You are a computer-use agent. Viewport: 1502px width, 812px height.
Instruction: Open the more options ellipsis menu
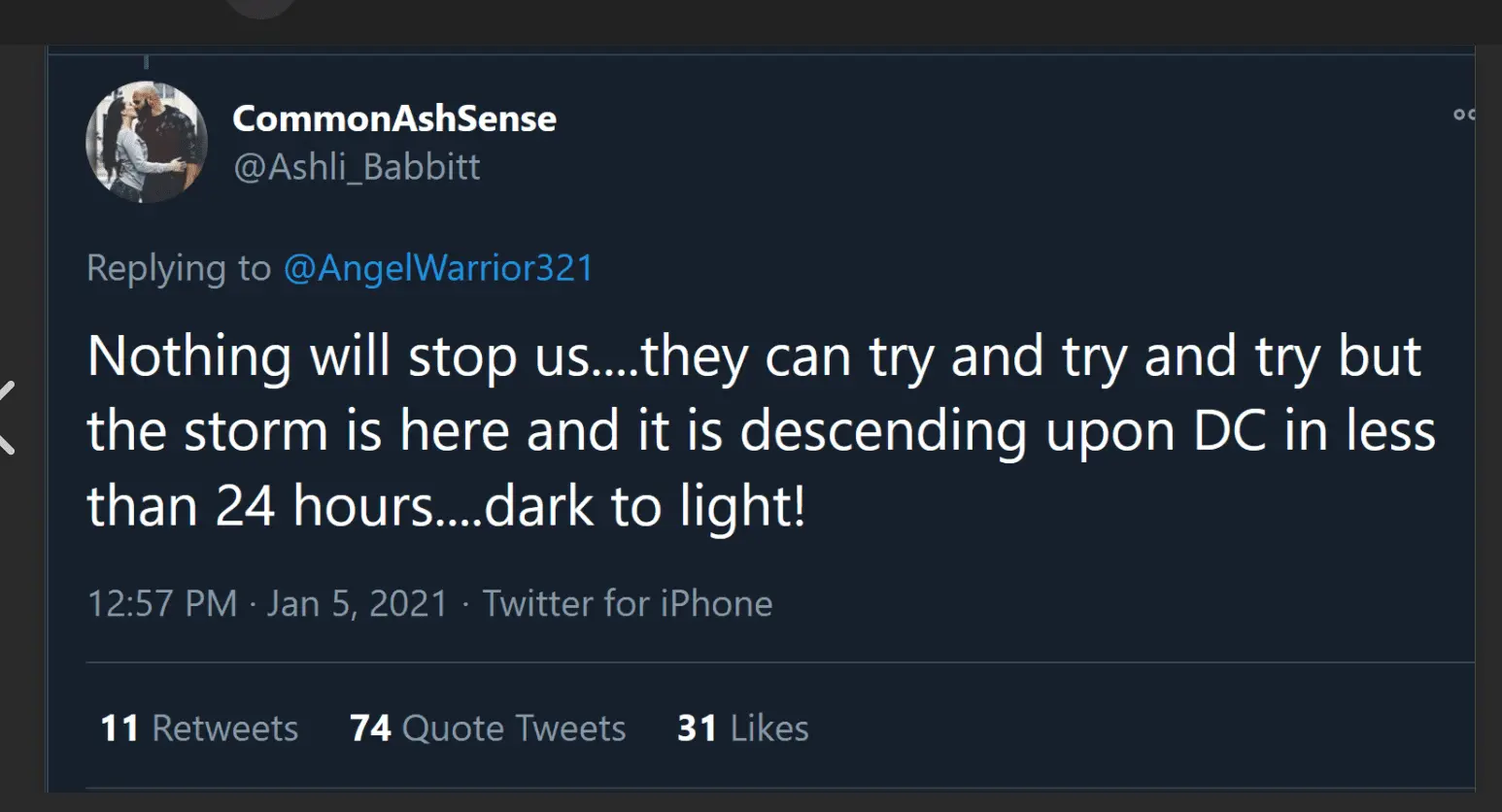[1463, 115]
